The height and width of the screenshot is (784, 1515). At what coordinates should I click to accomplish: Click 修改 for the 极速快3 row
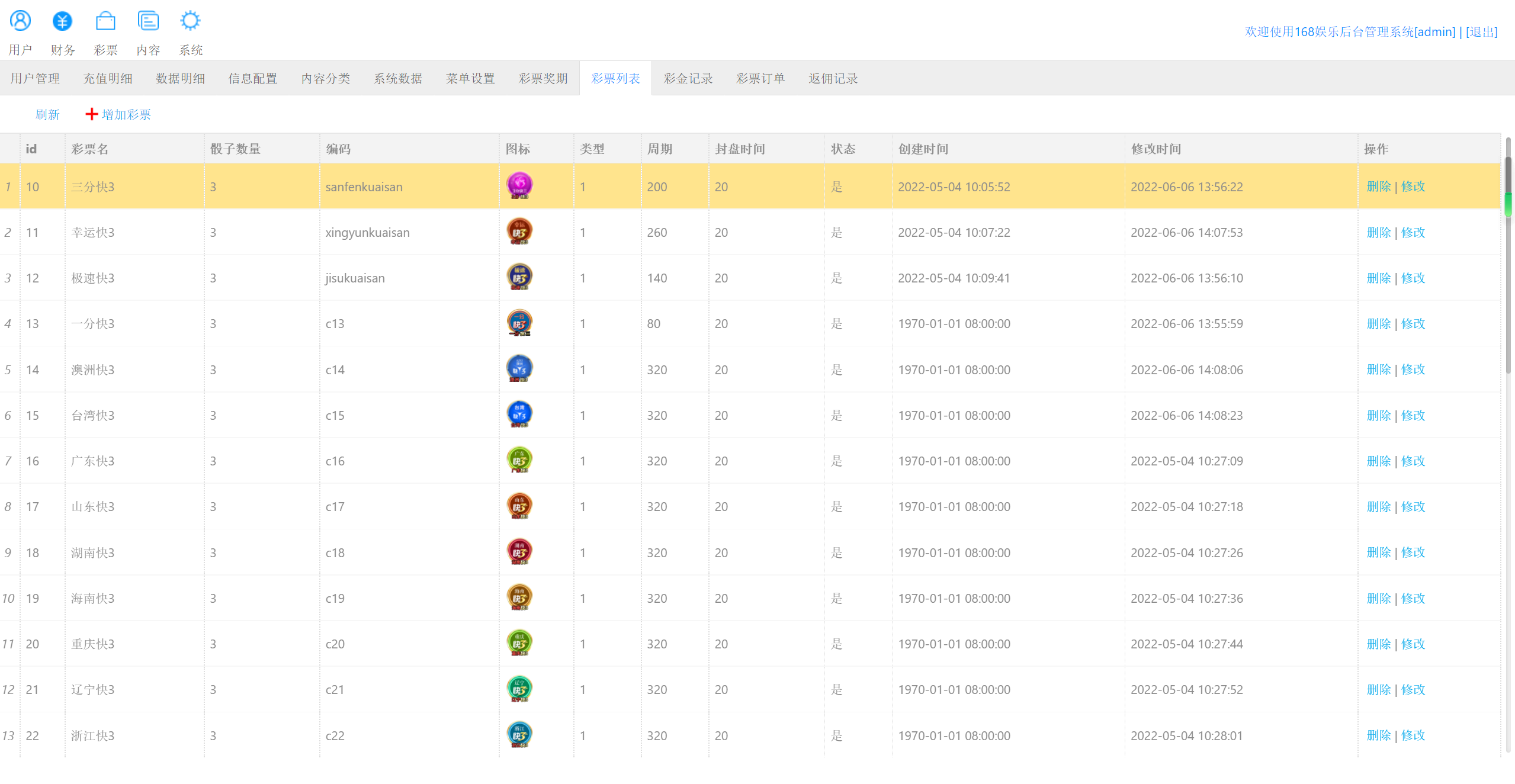point(1413,278)
